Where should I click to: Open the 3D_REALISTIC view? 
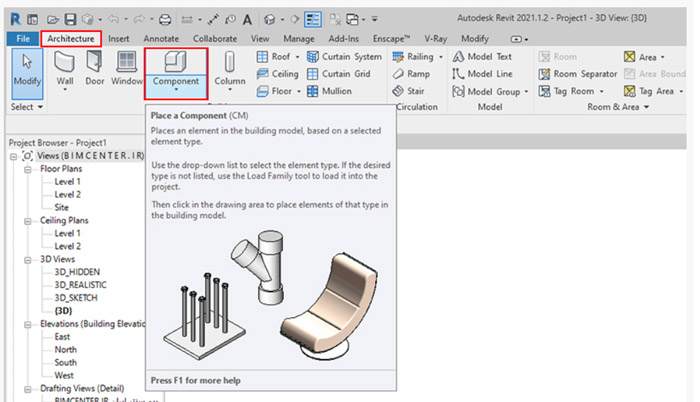coord(80,285)
